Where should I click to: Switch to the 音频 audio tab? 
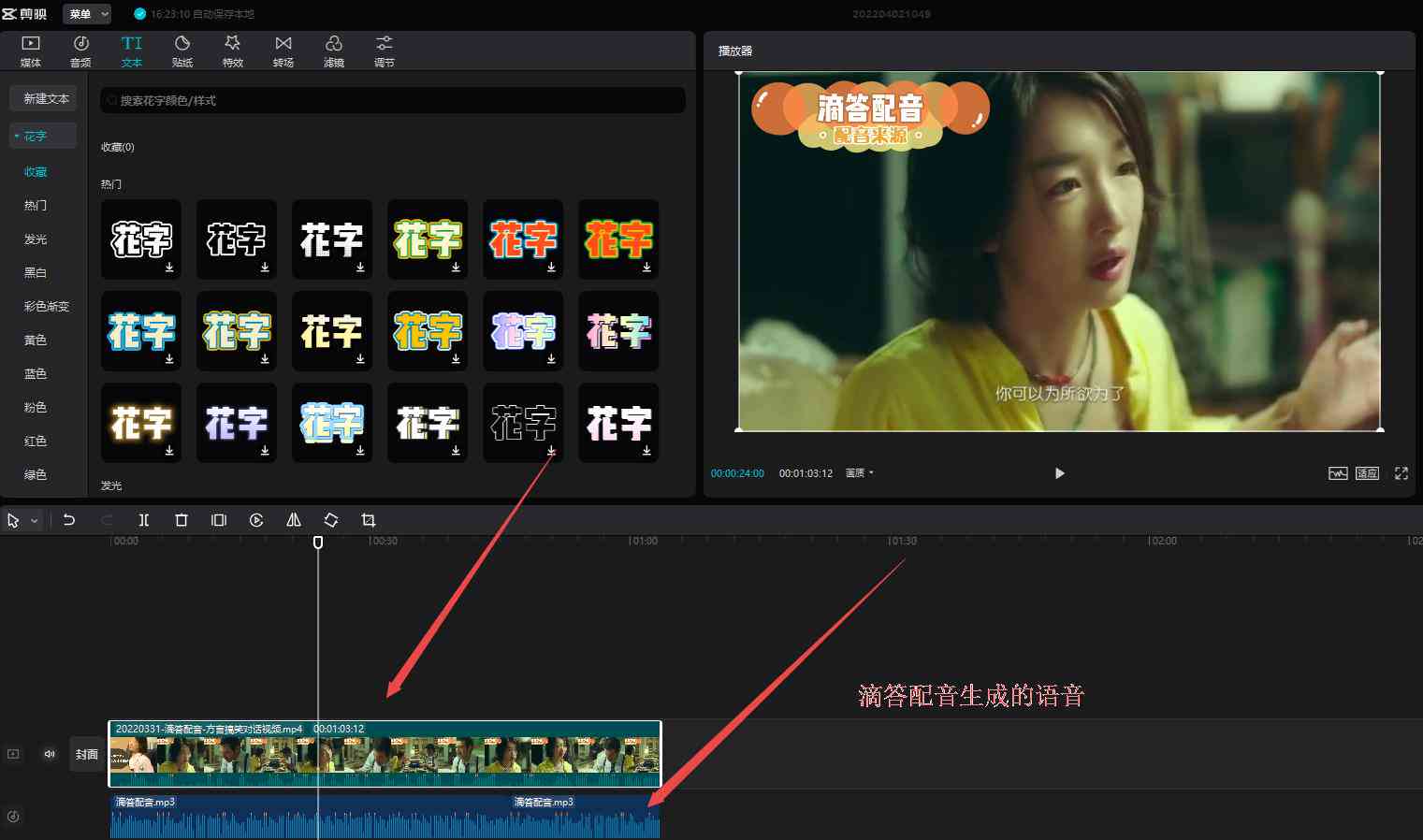pos(81,51)
